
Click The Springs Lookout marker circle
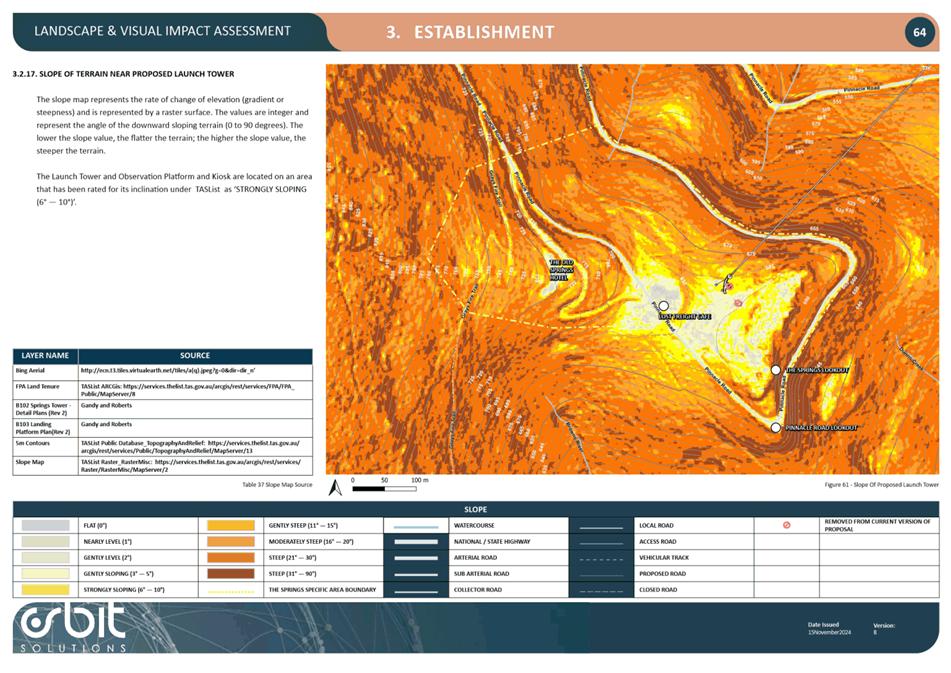click(x=776, y=370)
